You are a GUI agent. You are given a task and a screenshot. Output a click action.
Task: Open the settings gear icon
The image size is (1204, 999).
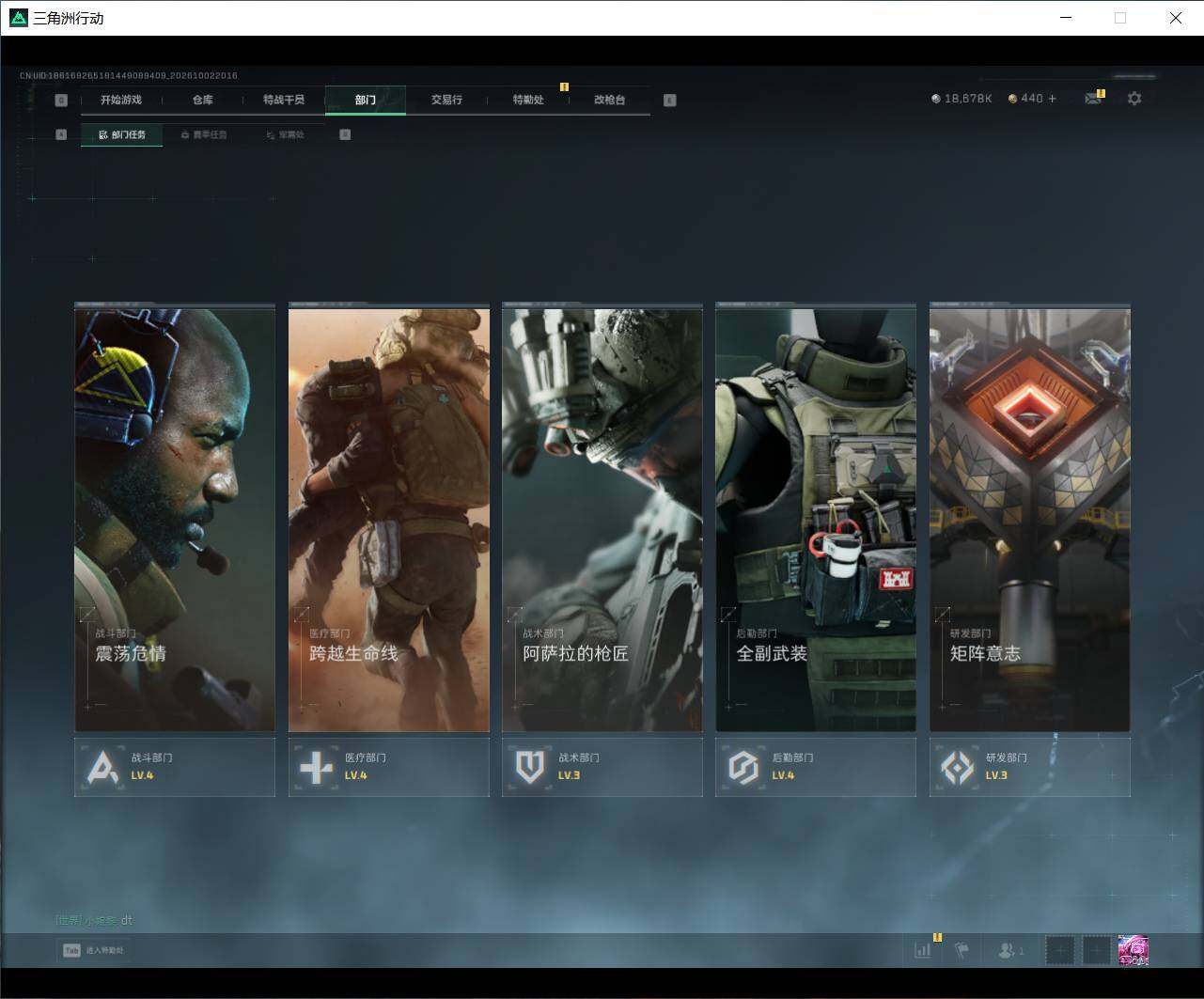point(1134,99)
